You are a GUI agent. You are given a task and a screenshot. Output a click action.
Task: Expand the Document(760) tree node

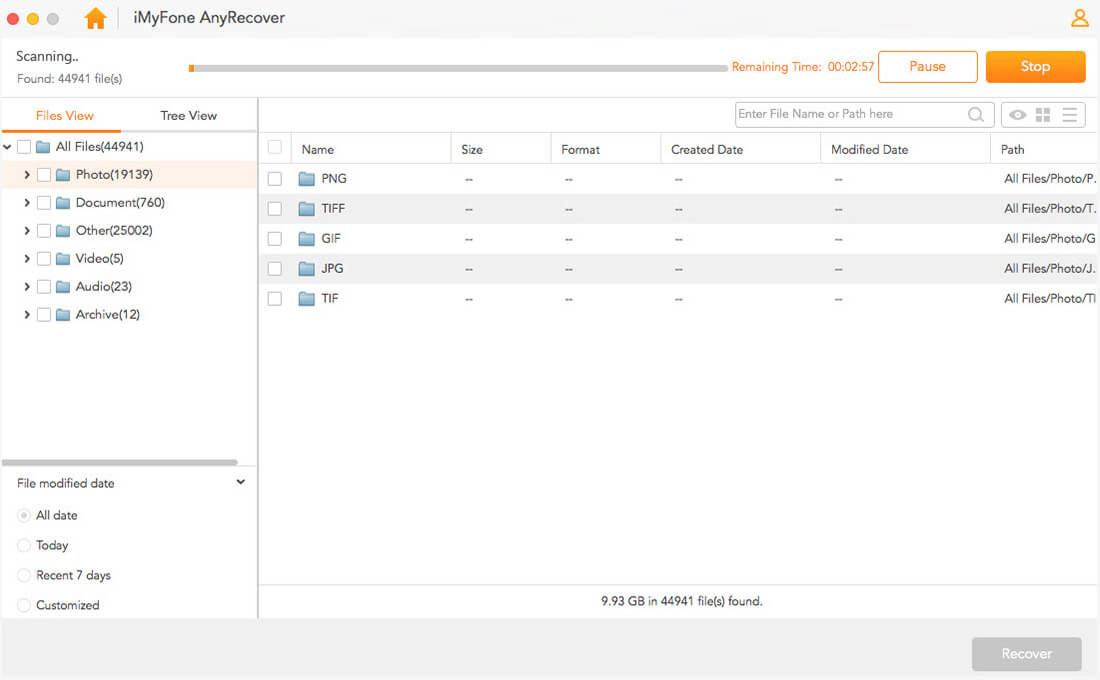pos(27,203)
